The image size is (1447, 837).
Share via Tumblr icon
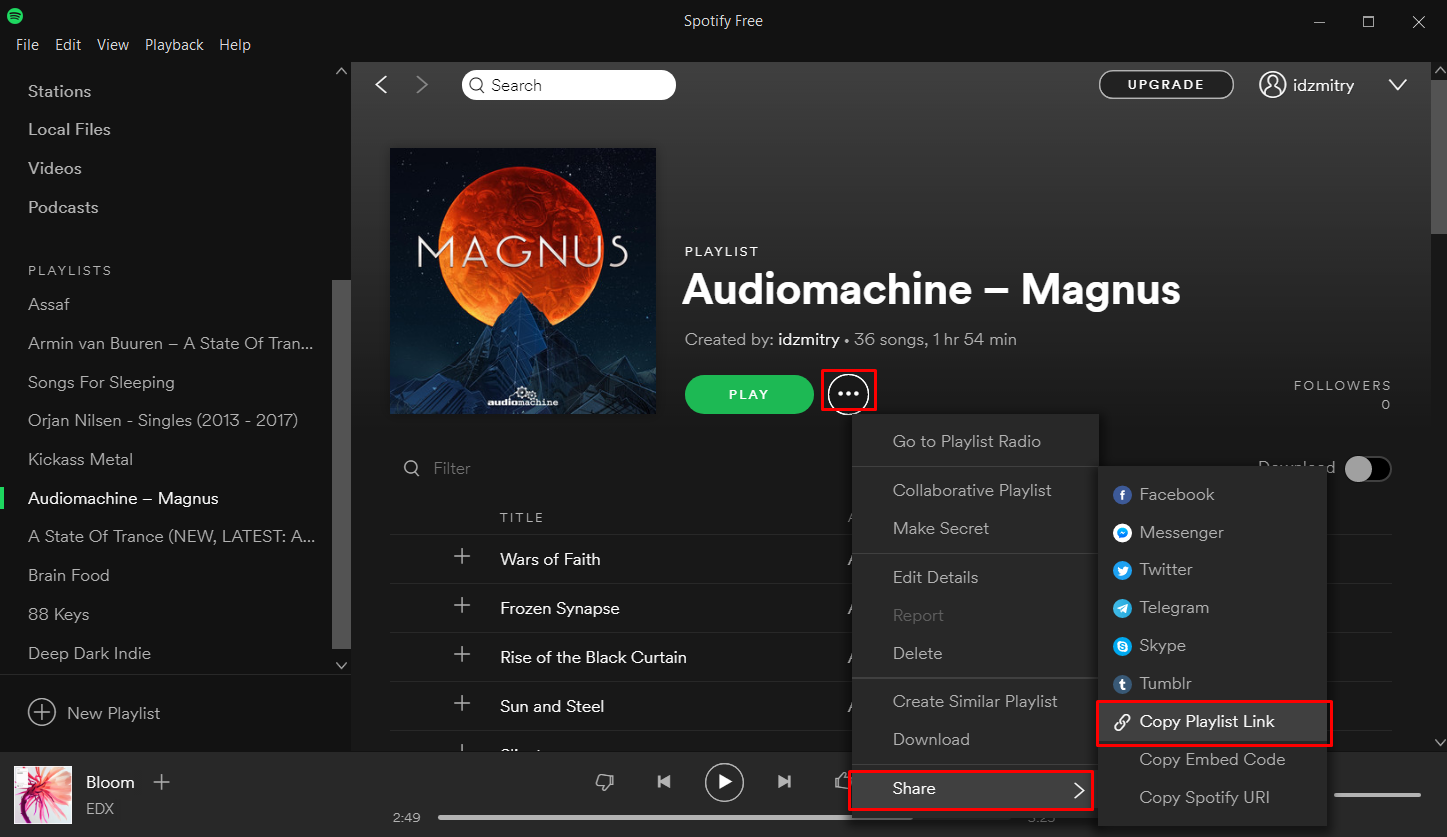point(1122,684)
